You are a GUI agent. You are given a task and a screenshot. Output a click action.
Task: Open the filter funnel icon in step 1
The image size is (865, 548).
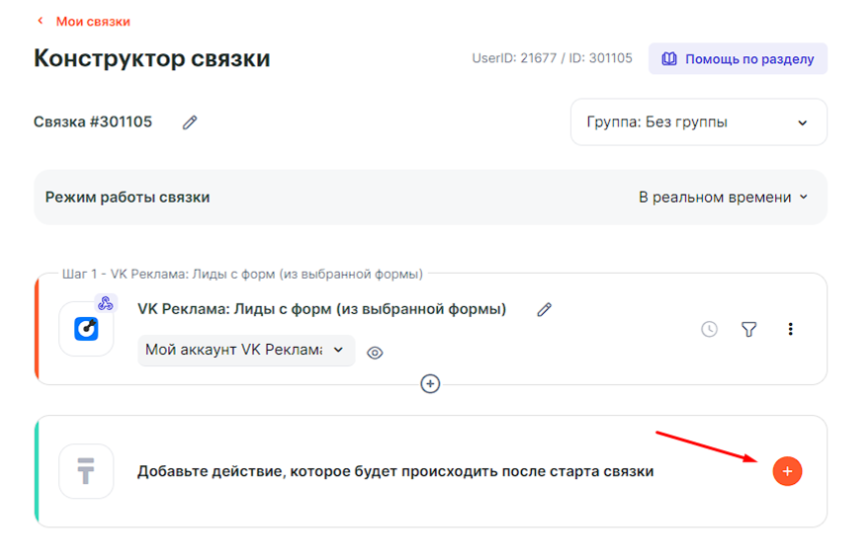coord(748,329)
